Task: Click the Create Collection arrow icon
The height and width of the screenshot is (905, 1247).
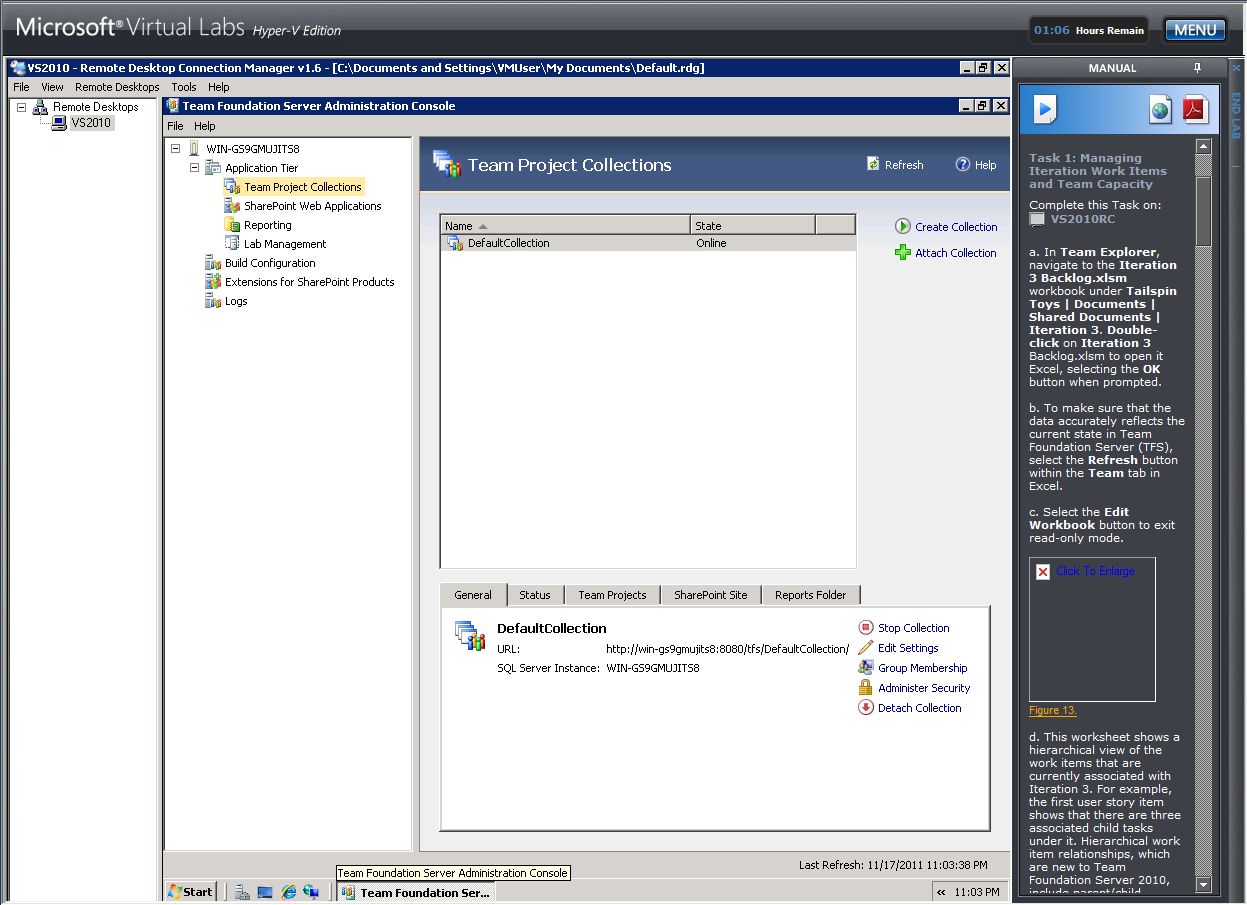Action: (901, 226)
